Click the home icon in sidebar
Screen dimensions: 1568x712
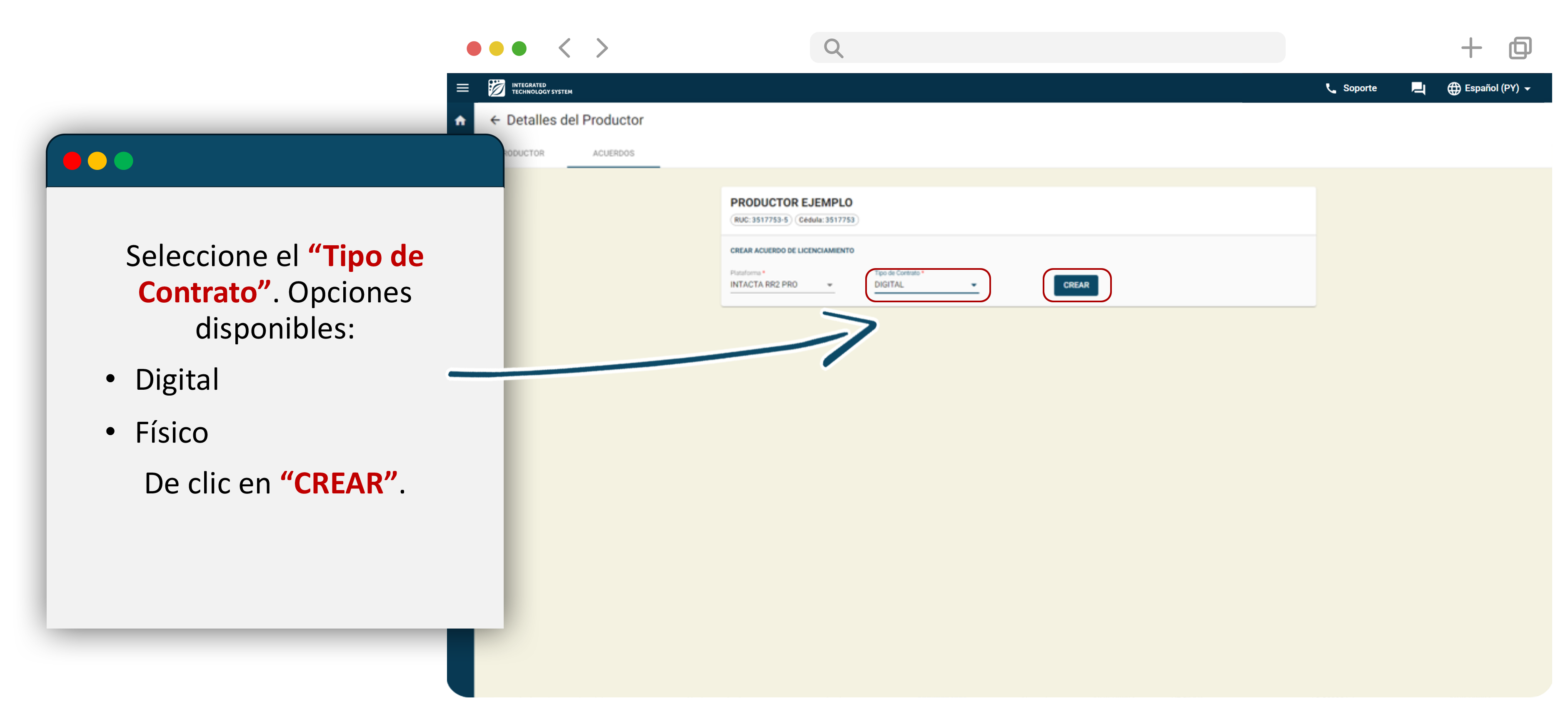tap(460, 120)
